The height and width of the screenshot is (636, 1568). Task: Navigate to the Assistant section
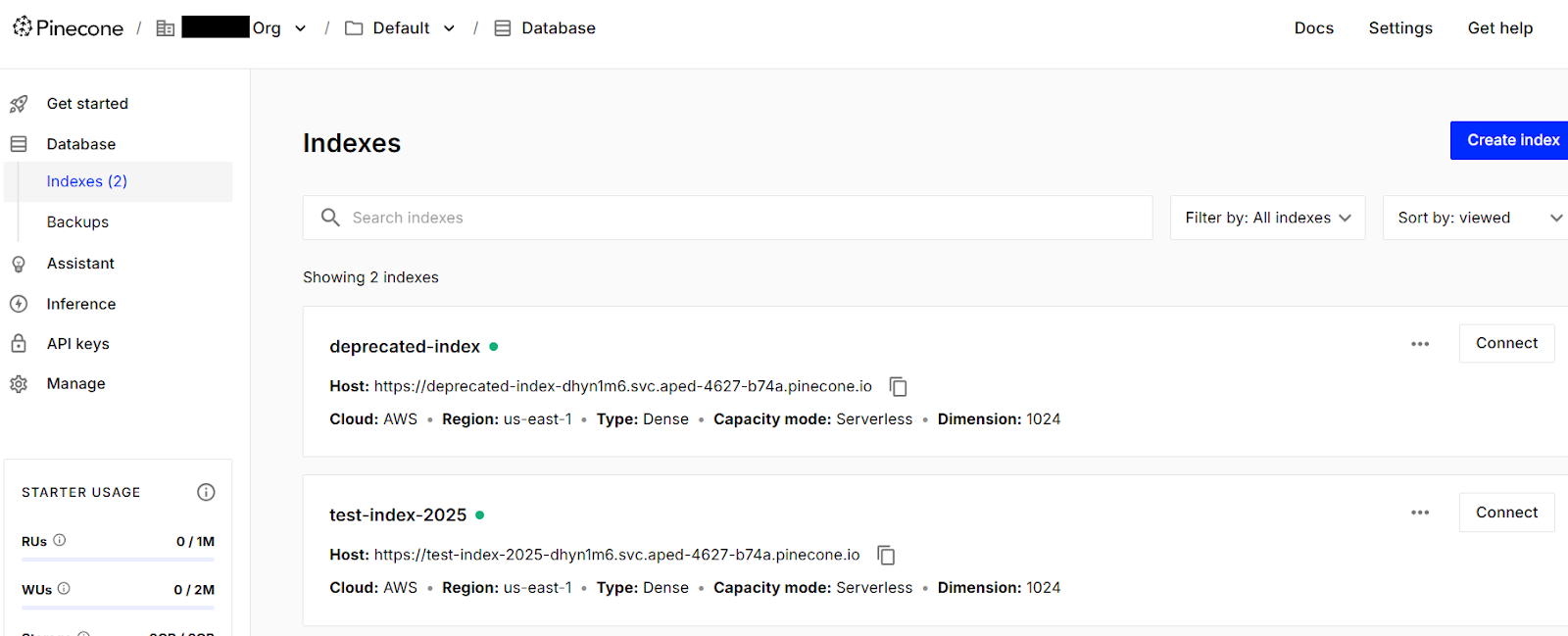point(80,264)
